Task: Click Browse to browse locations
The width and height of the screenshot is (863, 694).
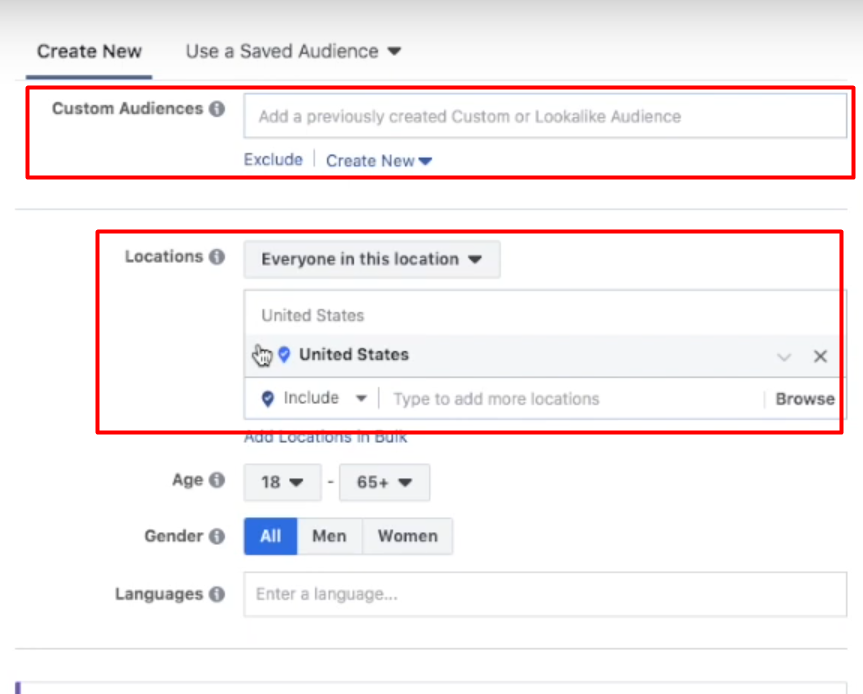Action: [x=804, y=398]
